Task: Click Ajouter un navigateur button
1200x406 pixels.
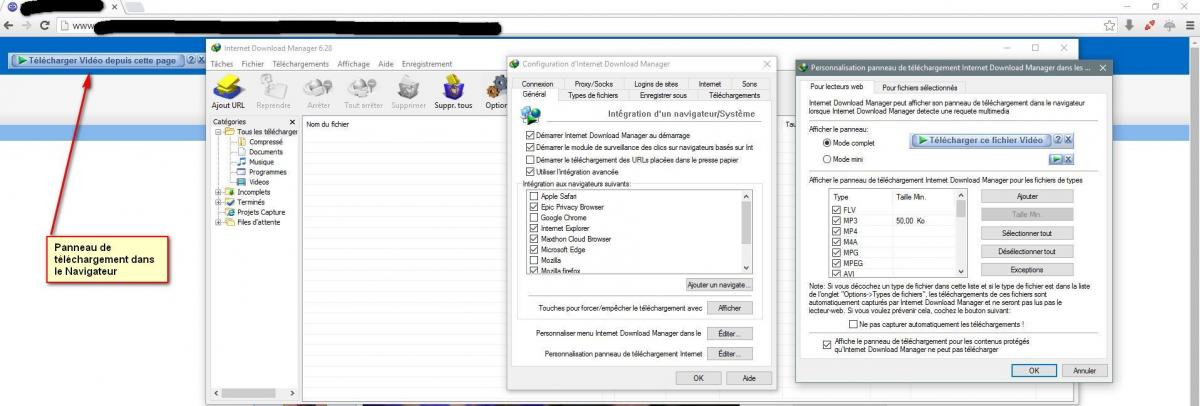Action: click(720, 285)
